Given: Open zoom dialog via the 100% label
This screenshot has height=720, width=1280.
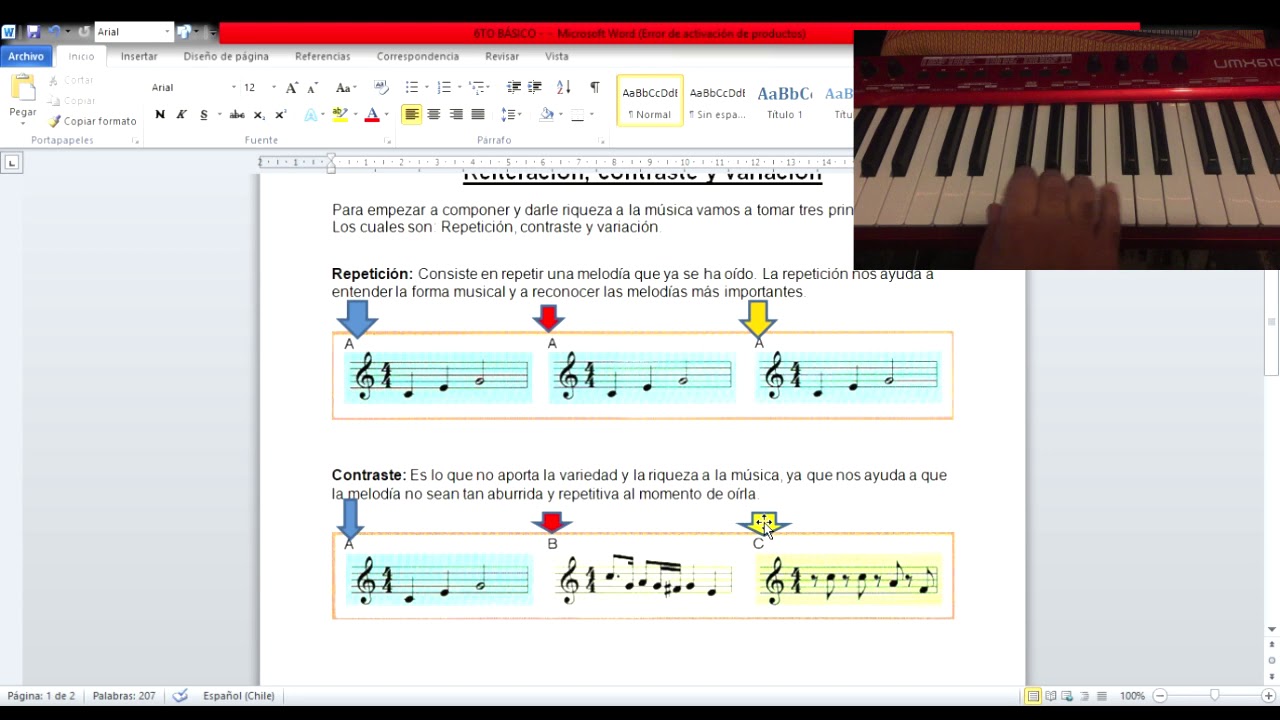Looking at the screenshot, I should [x=1132, y=696].
